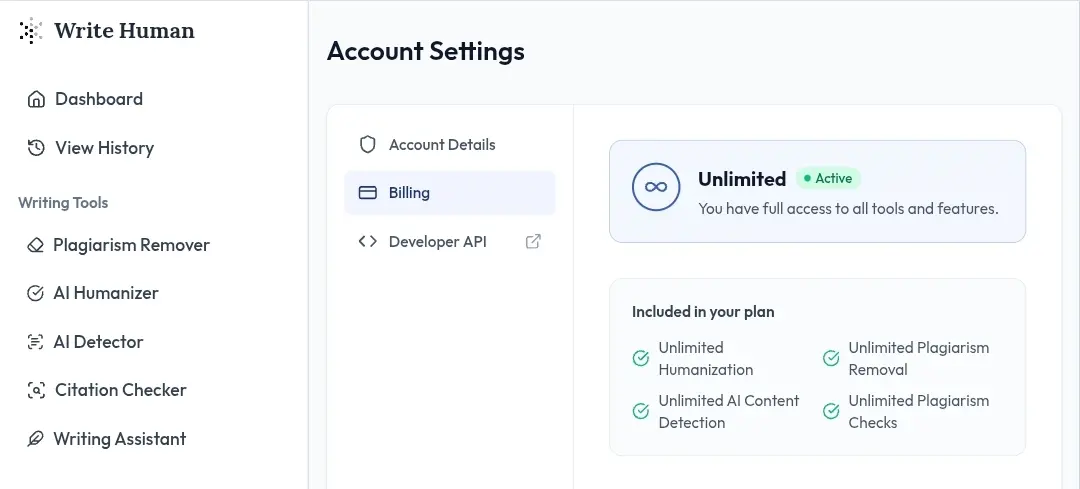This screenshot has height=489, width=1080.
Task: Click the check icon beside Unlimited Plagiarism Checks
Action: click(x=831, y=411)
